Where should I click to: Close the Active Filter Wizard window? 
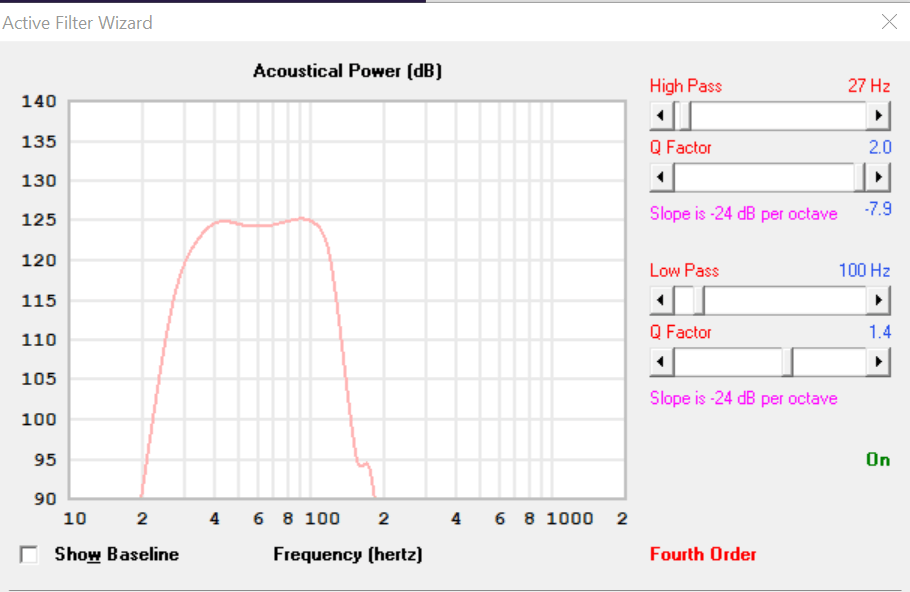[x=889, y=22]
